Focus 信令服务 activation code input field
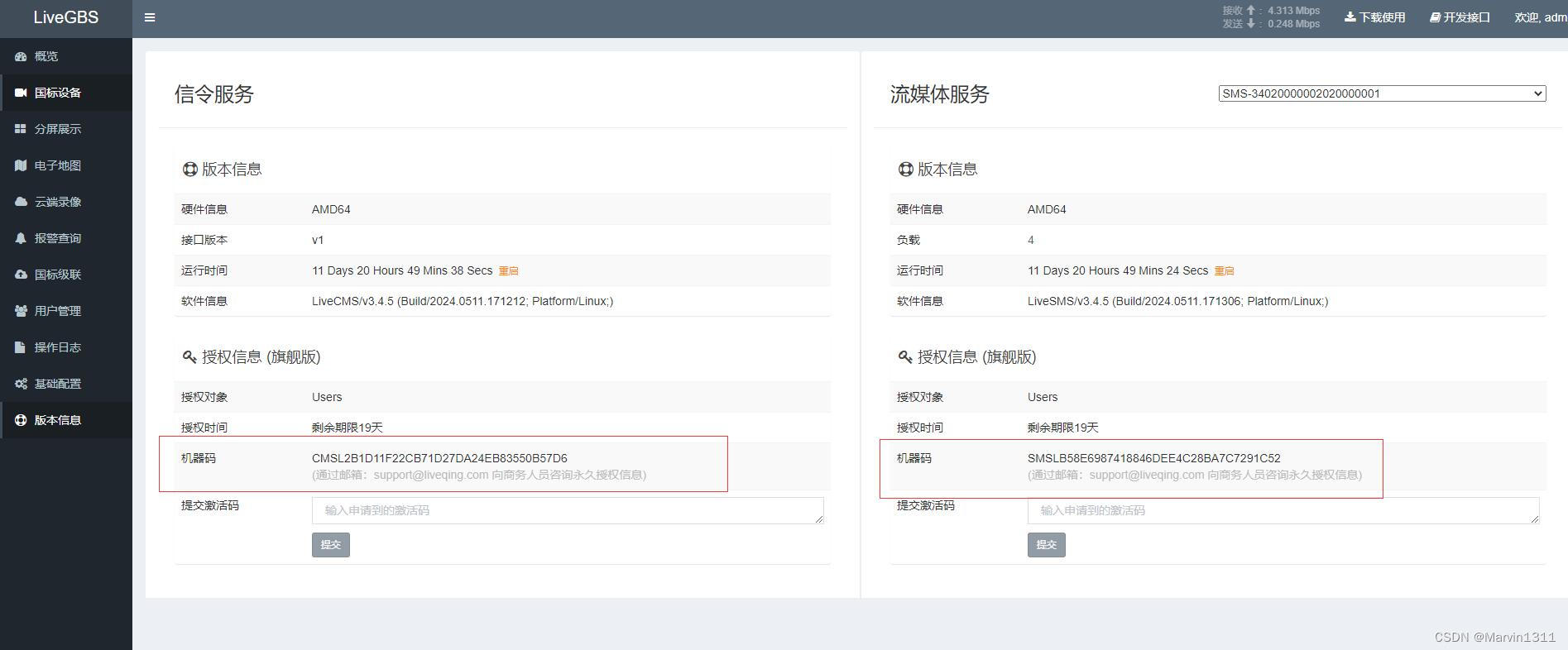 pyautogui.click(x=568, y=510)
